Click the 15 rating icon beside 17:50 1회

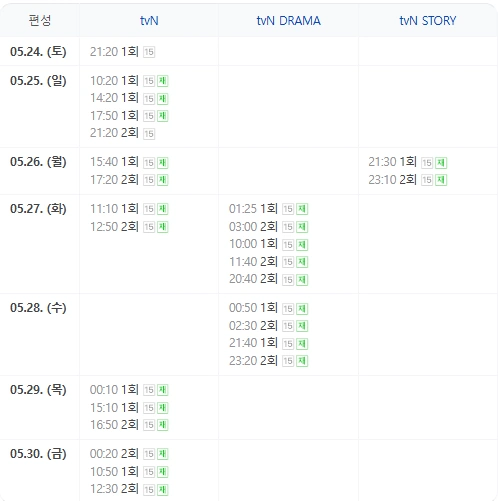point(149,116)
